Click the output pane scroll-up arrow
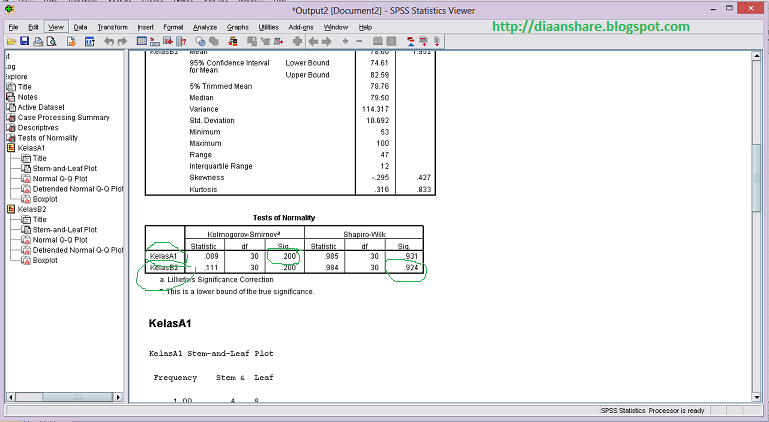 pyautogui.click(x=756, y=56)
